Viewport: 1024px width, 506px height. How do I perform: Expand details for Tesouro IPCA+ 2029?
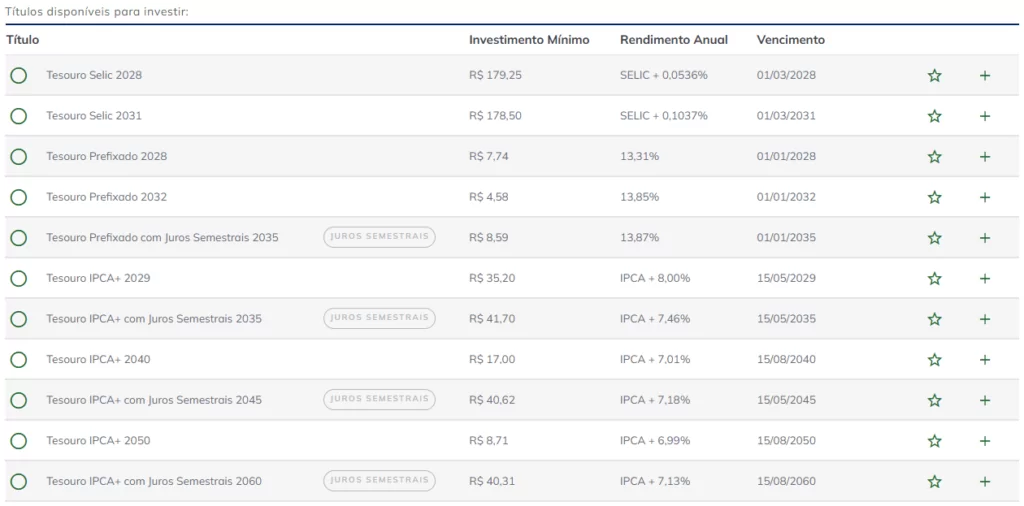click(985, 279)
